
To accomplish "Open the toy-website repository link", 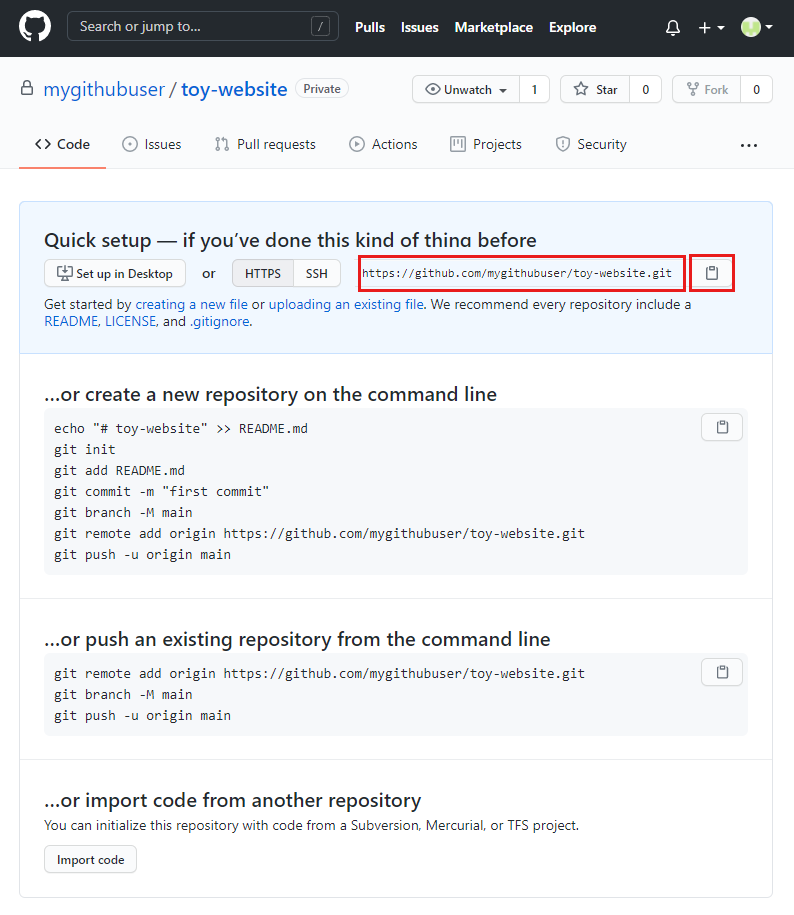I will [234, 89].
